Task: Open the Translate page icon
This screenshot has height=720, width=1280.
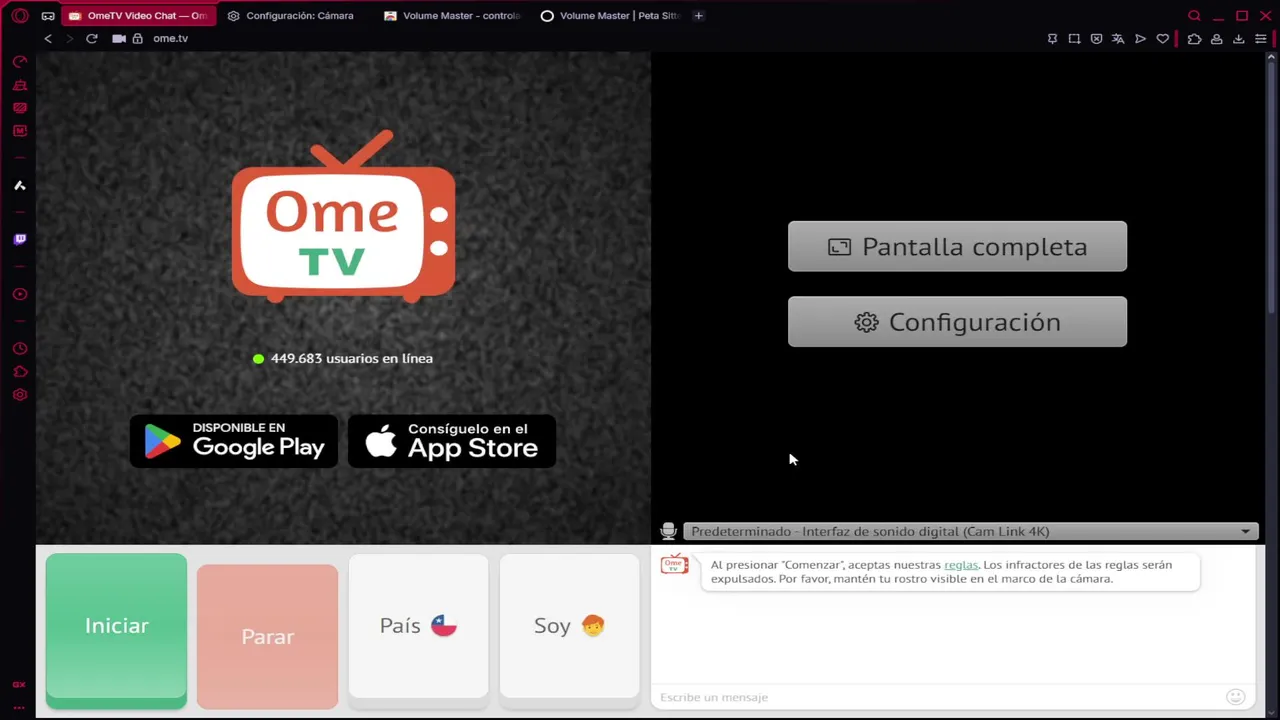Action: point(1118,39)
